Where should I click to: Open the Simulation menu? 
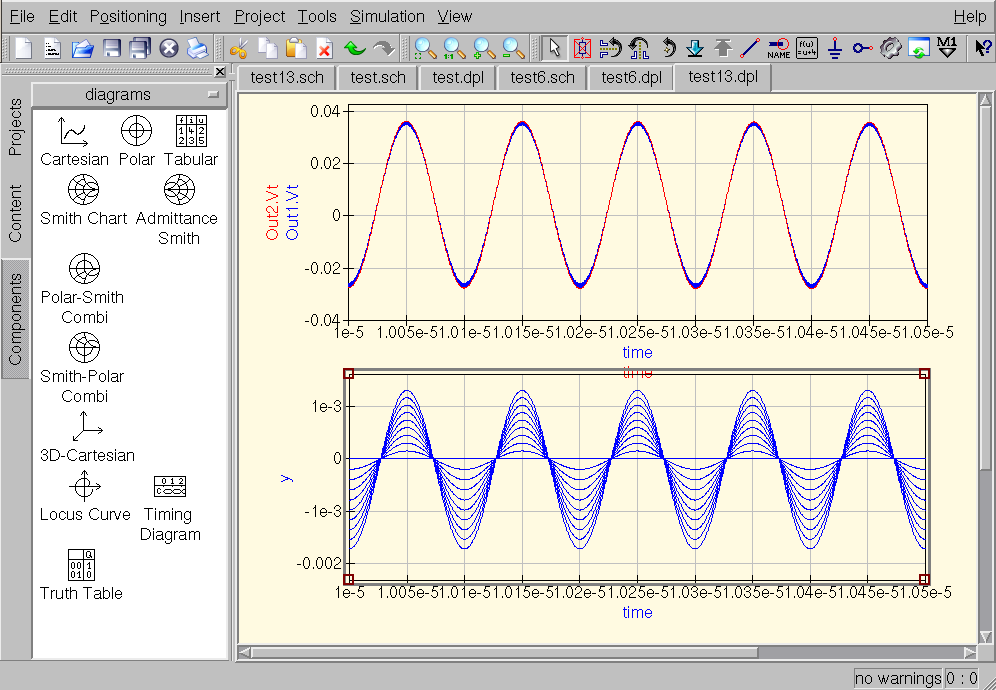[387, 16]
